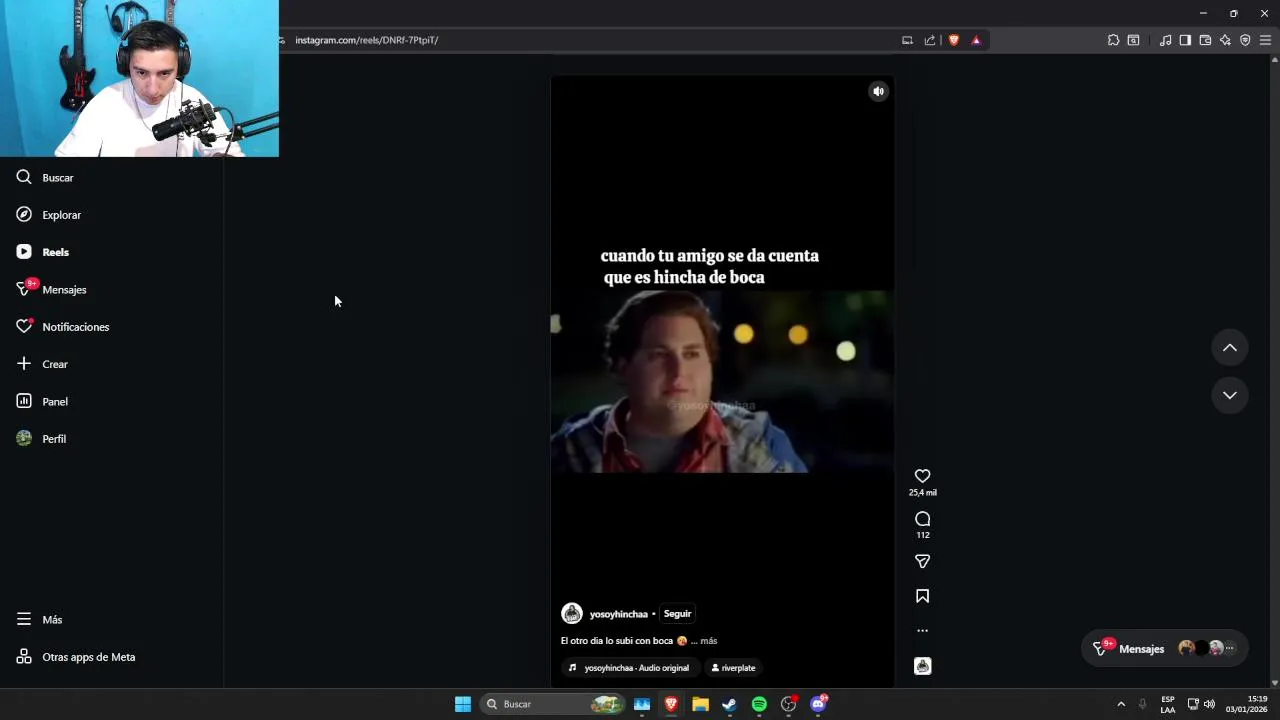1280x720 pixels.
Task: Share the reel with the paper-plane icon
Action: [922, 562]
